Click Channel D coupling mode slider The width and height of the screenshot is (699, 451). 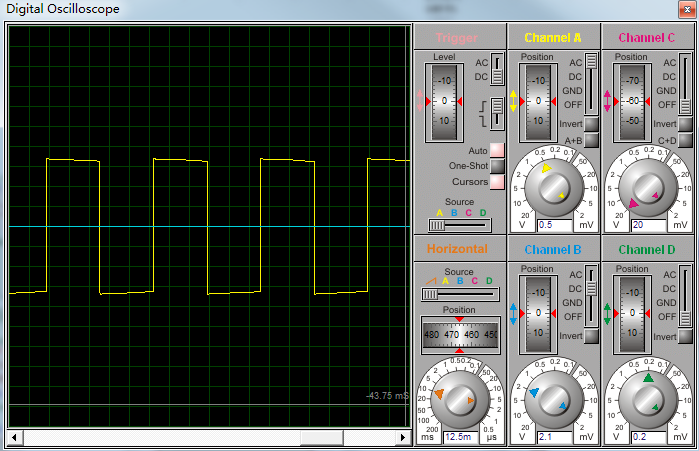pyautogui.click(x=685, y=296)
